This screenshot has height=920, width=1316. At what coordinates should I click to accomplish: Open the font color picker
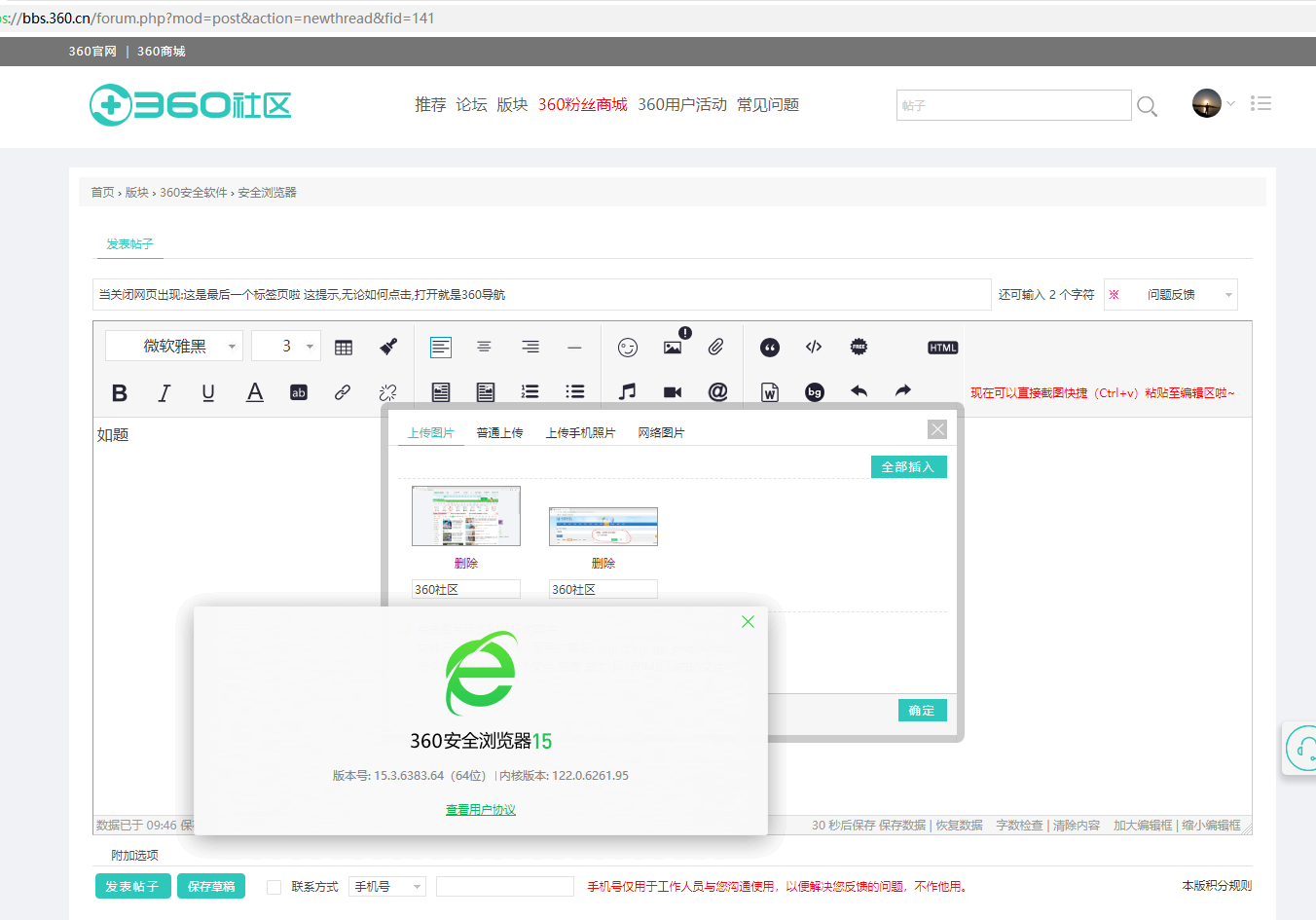255,392
